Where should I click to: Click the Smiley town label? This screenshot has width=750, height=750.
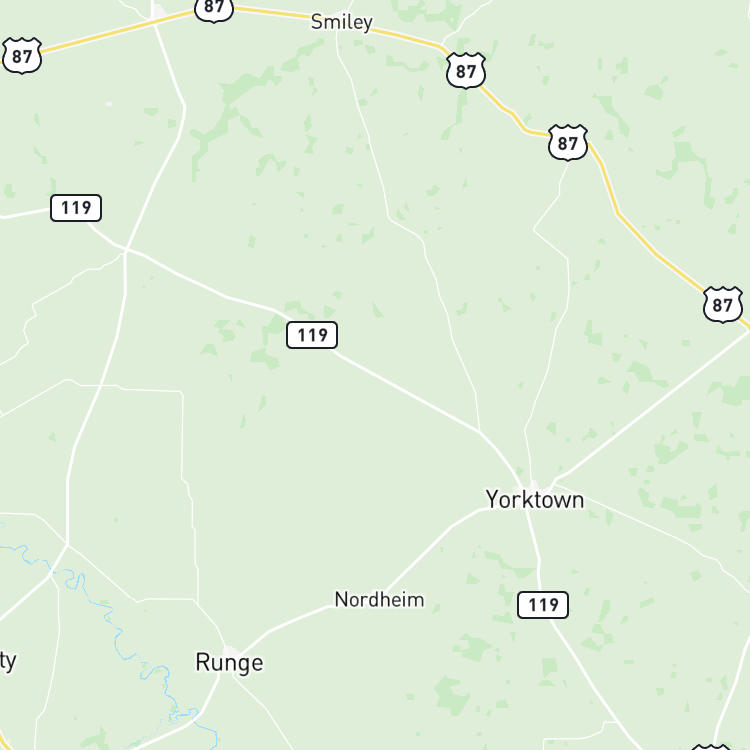342,22
